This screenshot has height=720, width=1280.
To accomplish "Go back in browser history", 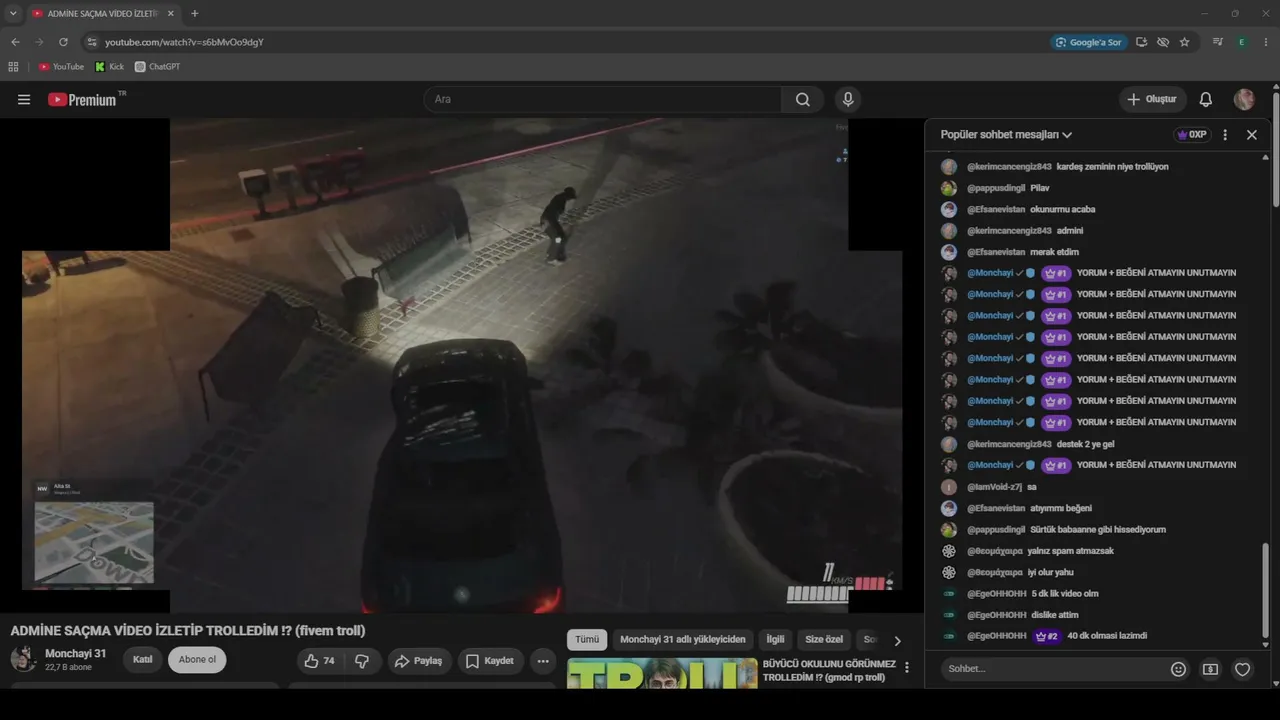I will click(x=15, y=42).
